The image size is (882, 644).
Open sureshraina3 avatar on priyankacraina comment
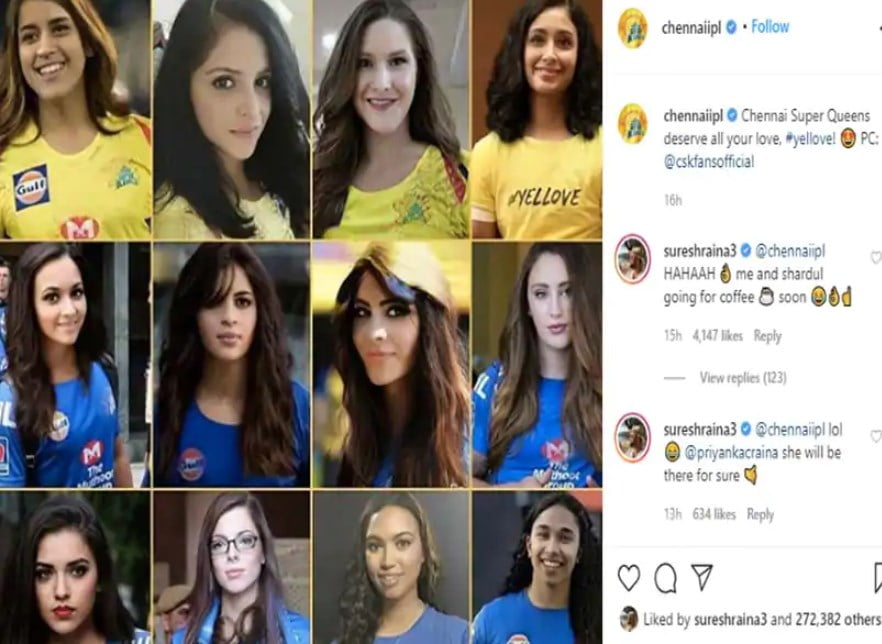[632, 437]
